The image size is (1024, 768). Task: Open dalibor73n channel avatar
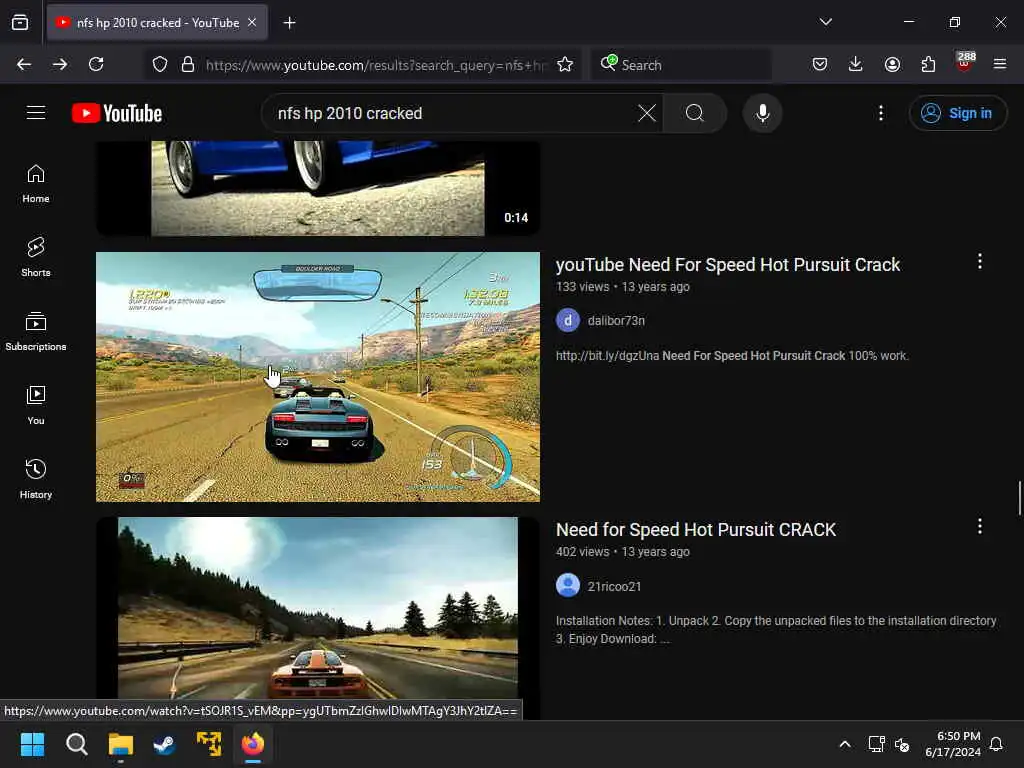[x=568, y=321]
